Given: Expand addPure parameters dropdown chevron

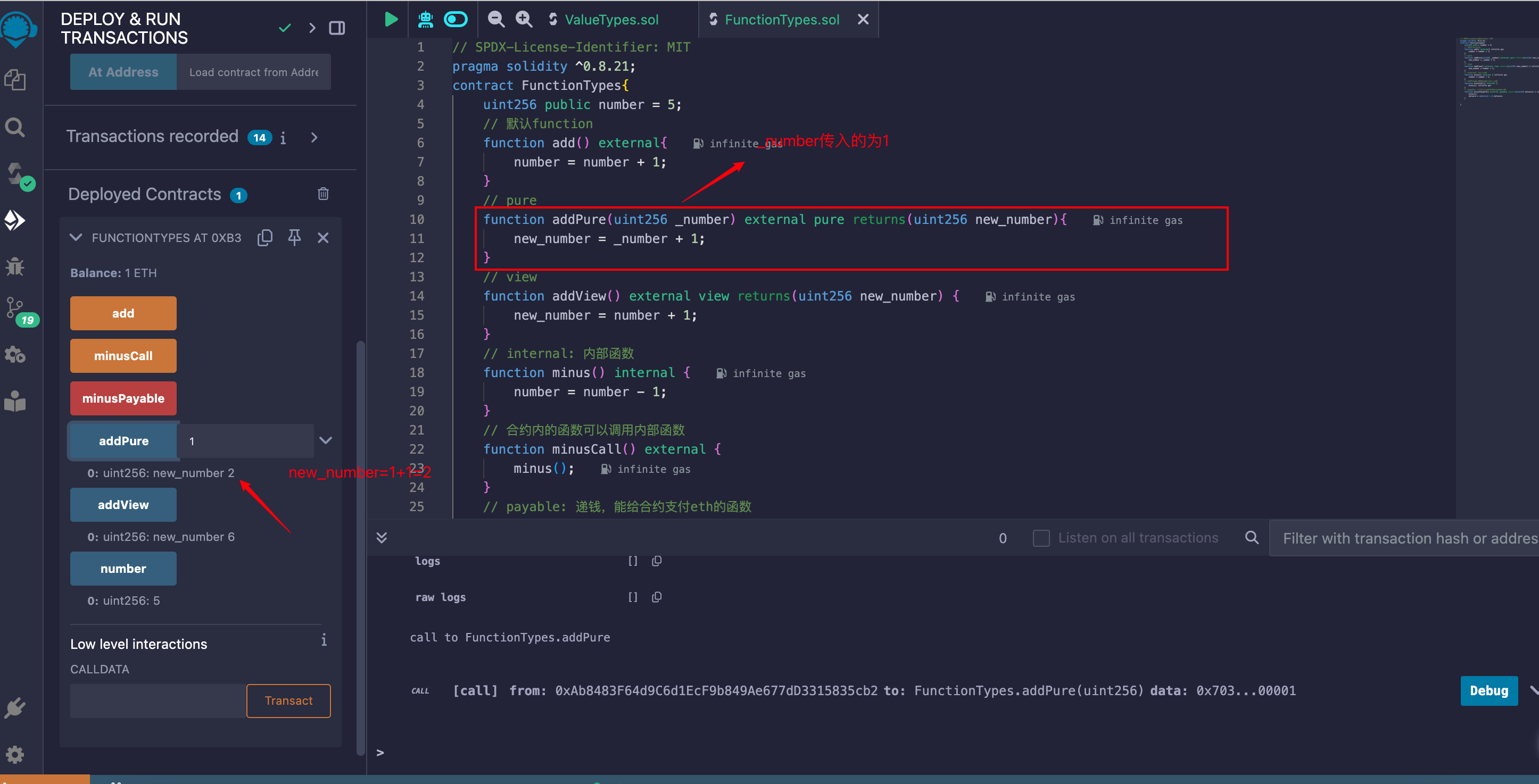Looking at the screenshot, I should click(x=326, y=440).
